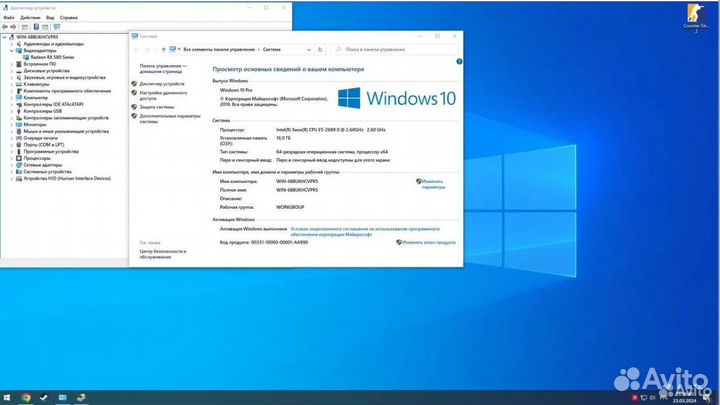Viewport: 720px width, 405px height.
Task: Click the volume icon in the system tray
Action: (x=652, y=398)
